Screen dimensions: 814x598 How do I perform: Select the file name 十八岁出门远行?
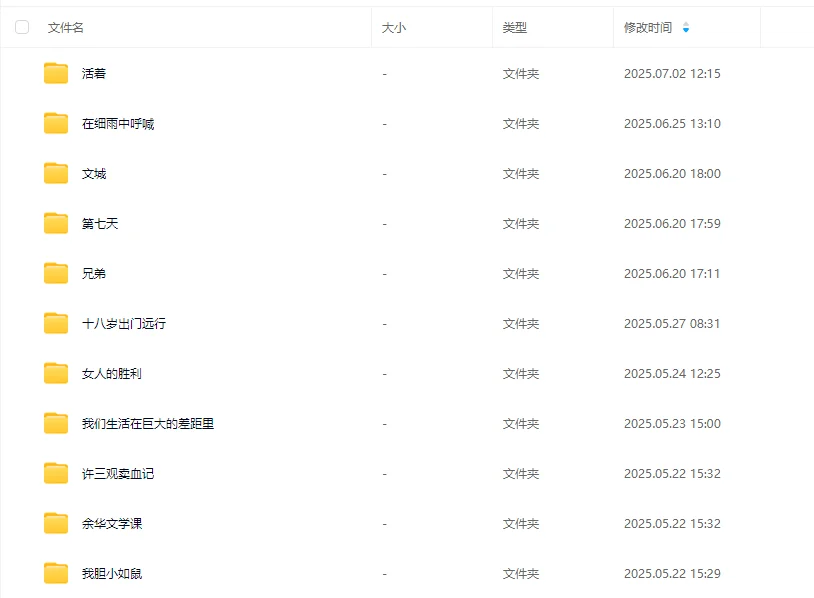124,324
